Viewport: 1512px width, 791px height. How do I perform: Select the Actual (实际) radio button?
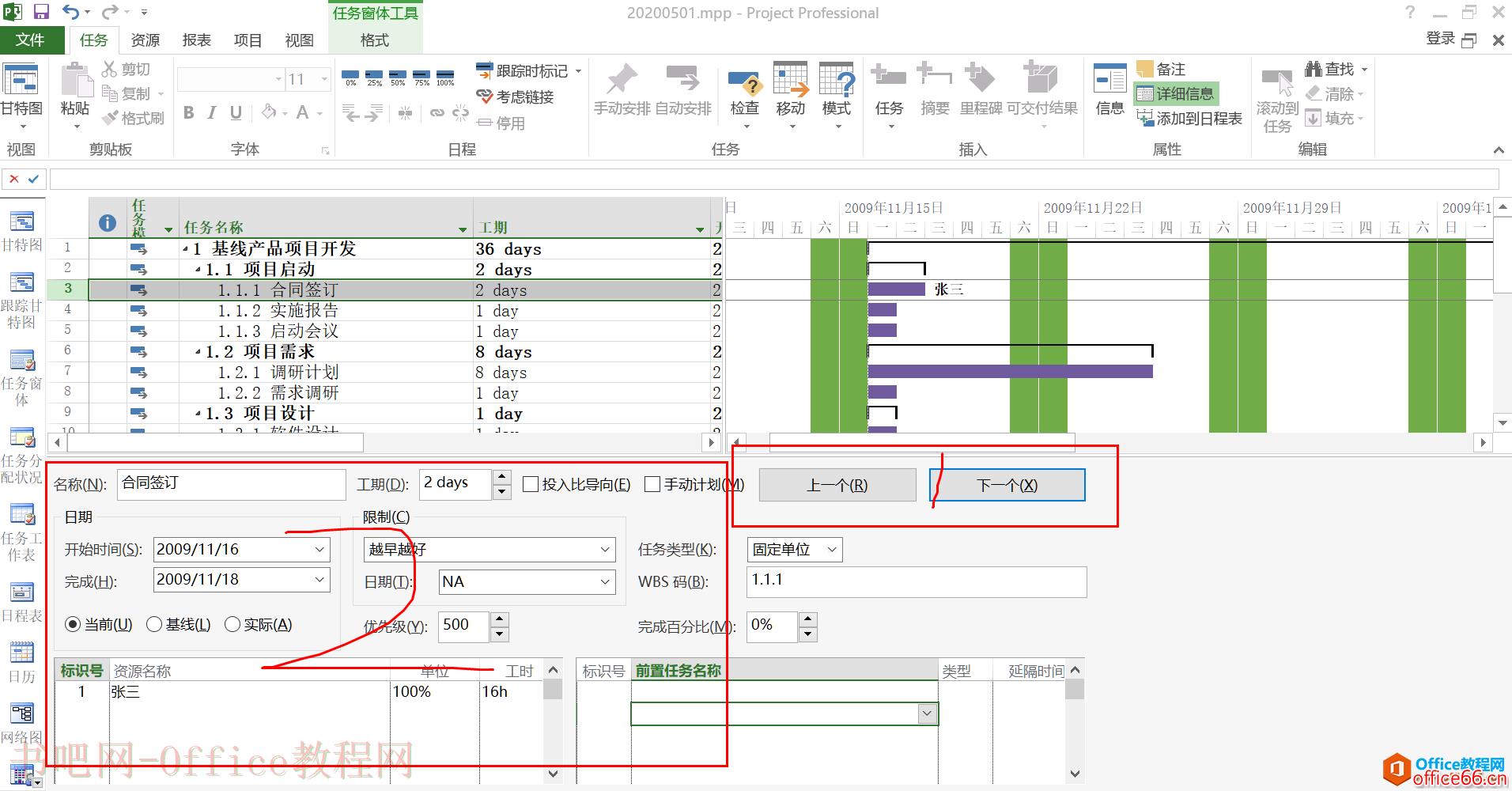coord(232,625)
